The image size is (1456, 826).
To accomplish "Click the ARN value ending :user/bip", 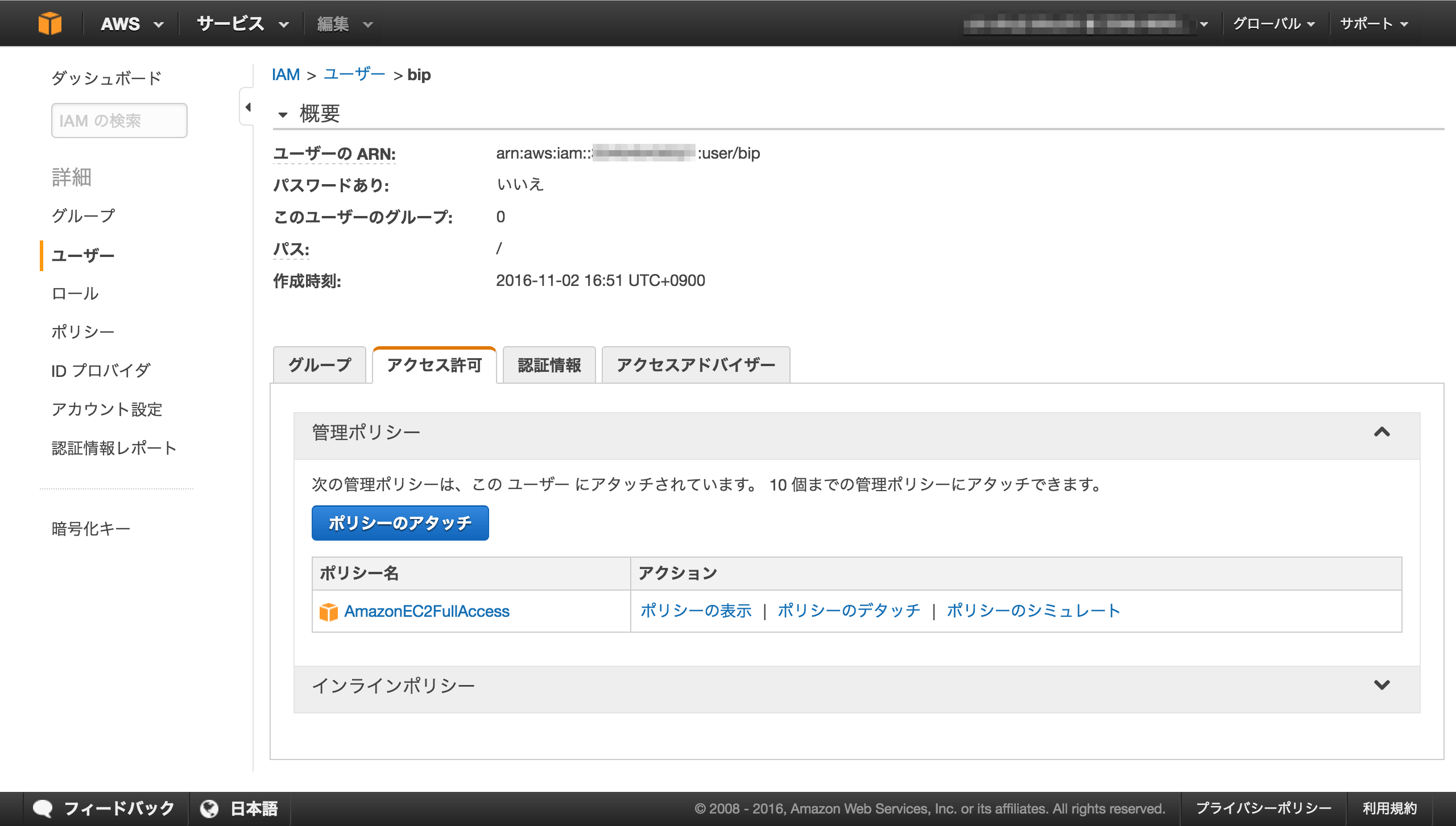I will [628, 153].
